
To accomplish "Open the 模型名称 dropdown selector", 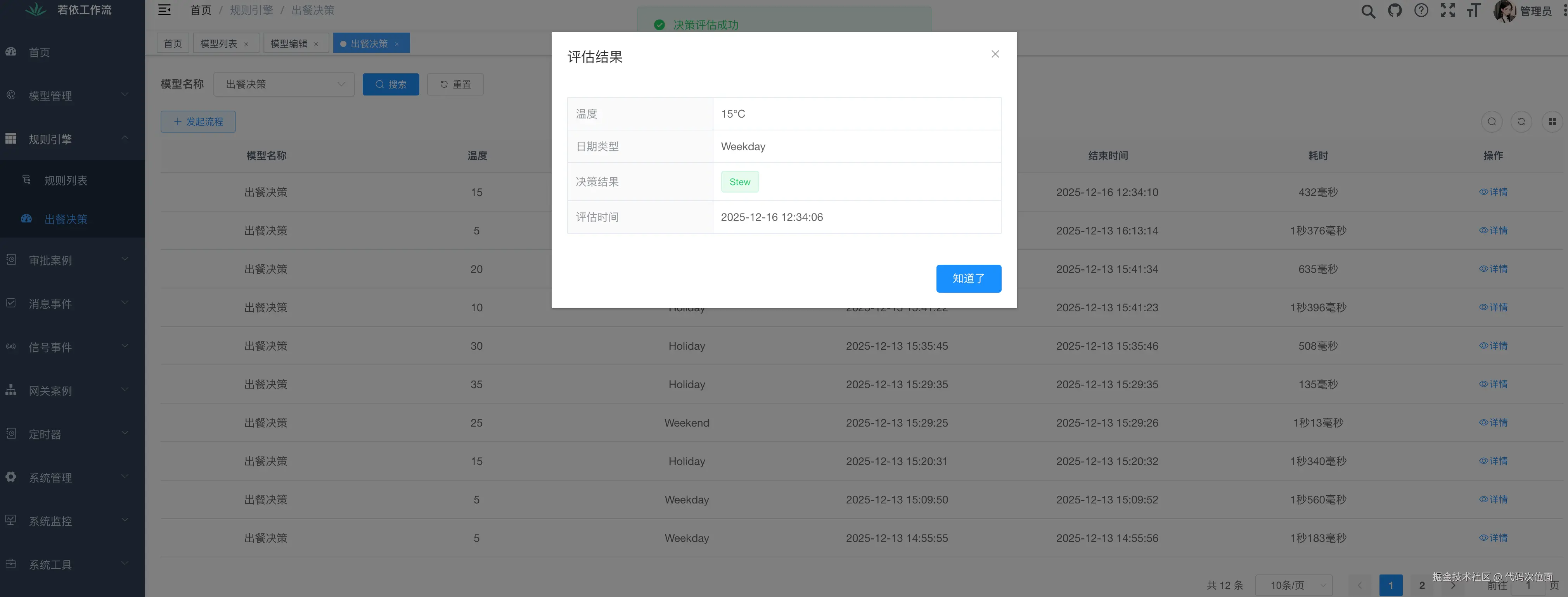I will point(284,84).
